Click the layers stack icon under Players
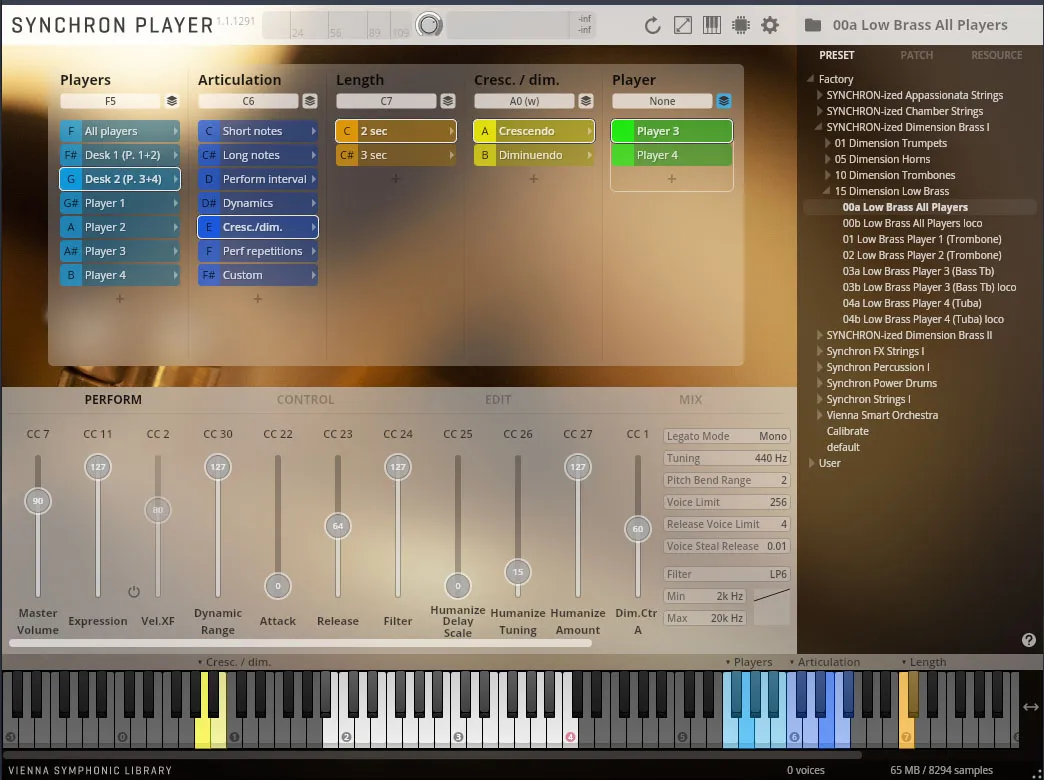 [172, 101]
